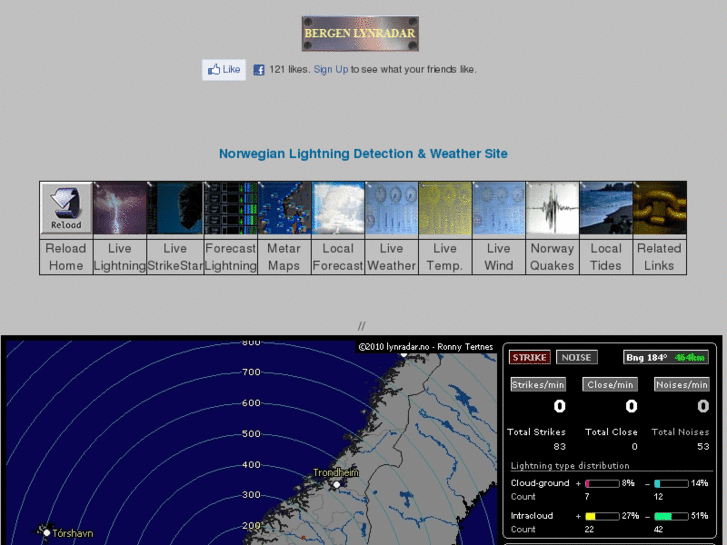The height and width of the screenshot is (545, 727).
Task: Click the Facebook logo icon
Action: 259,70
